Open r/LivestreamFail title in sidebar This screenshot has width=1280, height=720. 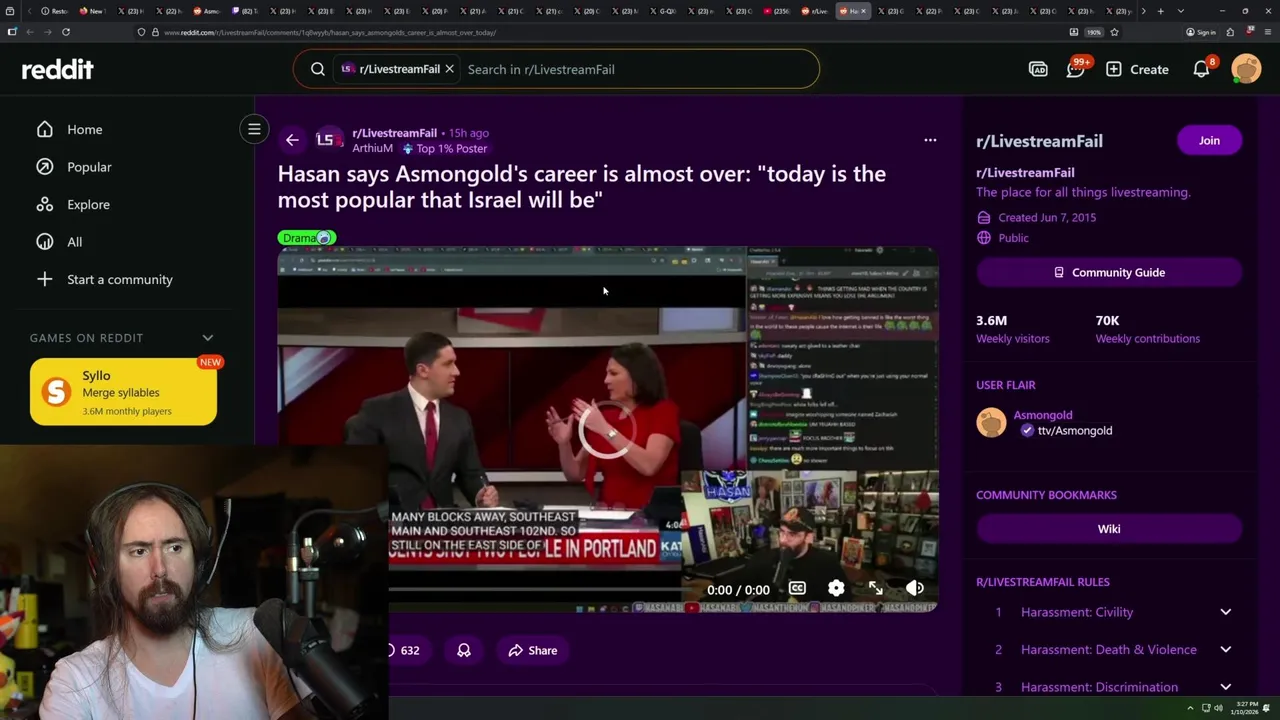[1039, 141]
